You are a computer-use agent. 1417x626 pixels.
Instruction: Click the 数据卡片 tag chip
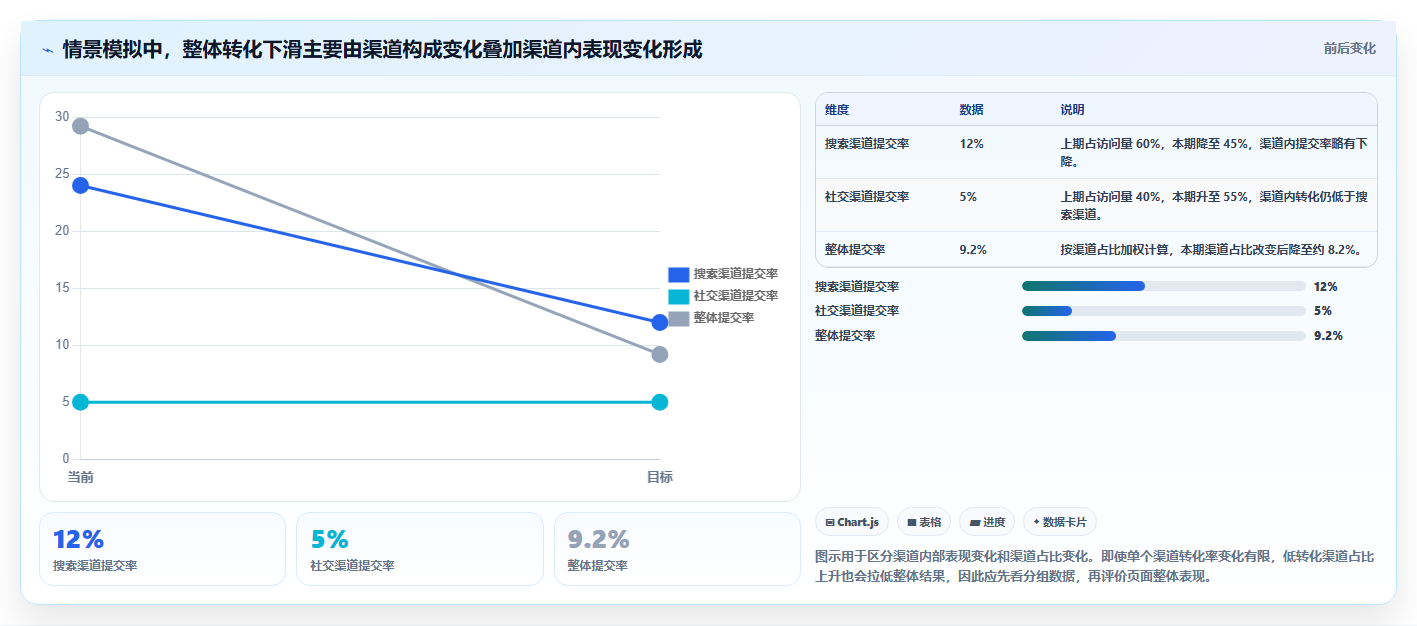click(x=1060, y=522)
